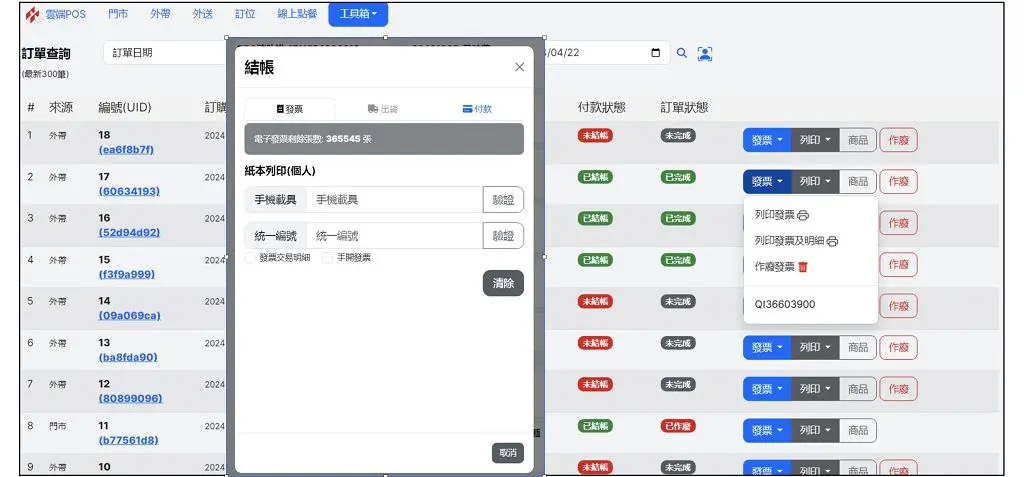This screenshot has width=1024, height=477.
Task: Click the member lookup icon beside search
Action: click(706, 54)
